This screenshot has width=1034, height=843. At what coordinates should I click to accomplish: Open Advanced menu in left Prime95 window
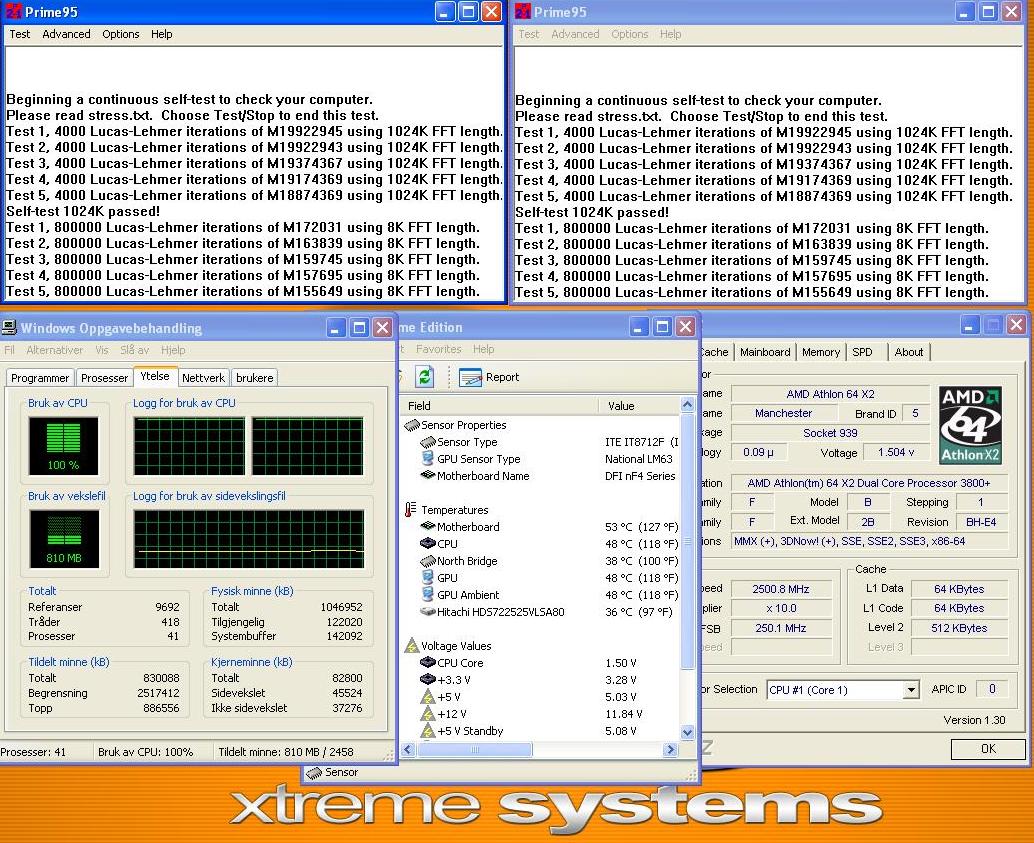pyautogui.click(x=66, y=34)
